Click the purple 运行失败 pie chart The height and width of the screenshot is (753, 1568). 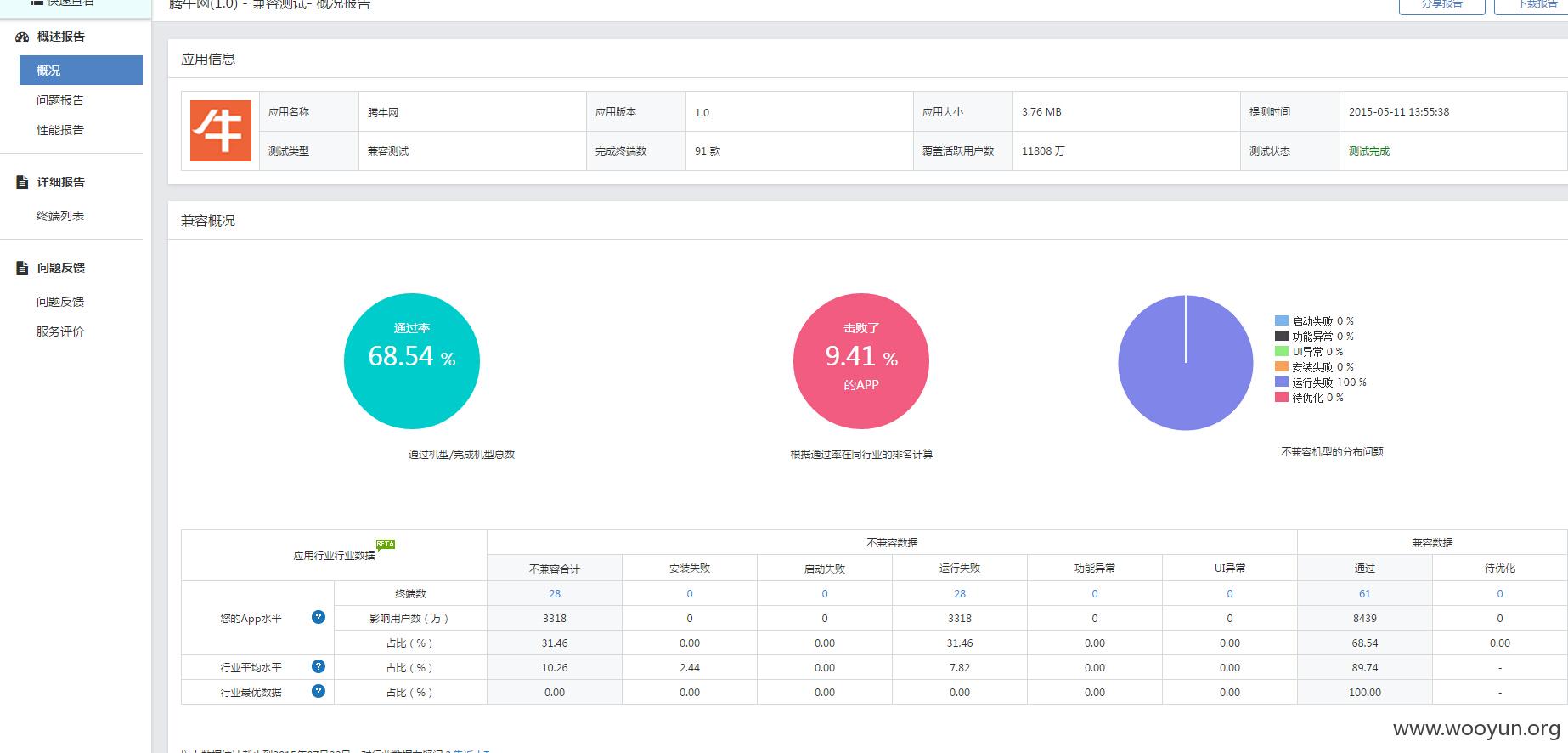1186,363
